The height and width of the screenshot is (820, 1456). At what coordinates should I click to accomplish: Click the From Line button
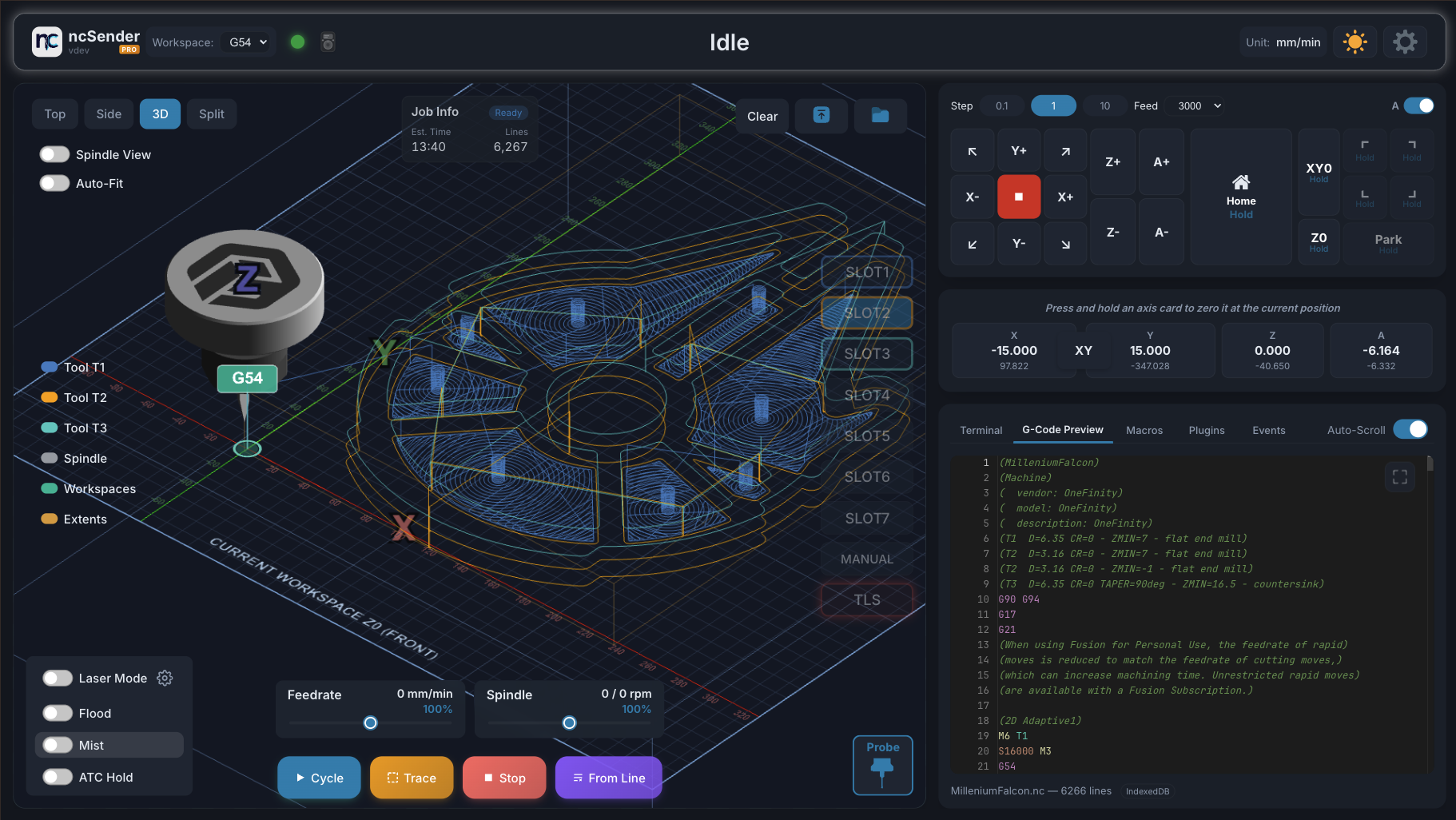pos(609,778)
